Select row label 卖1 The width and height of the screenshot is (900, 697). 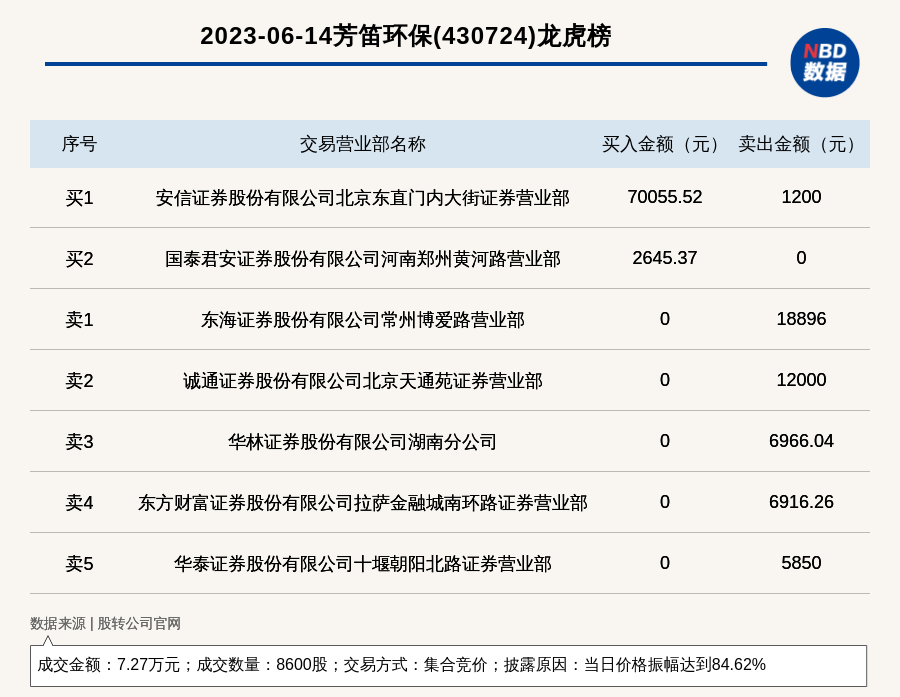[x=79, y=320]
